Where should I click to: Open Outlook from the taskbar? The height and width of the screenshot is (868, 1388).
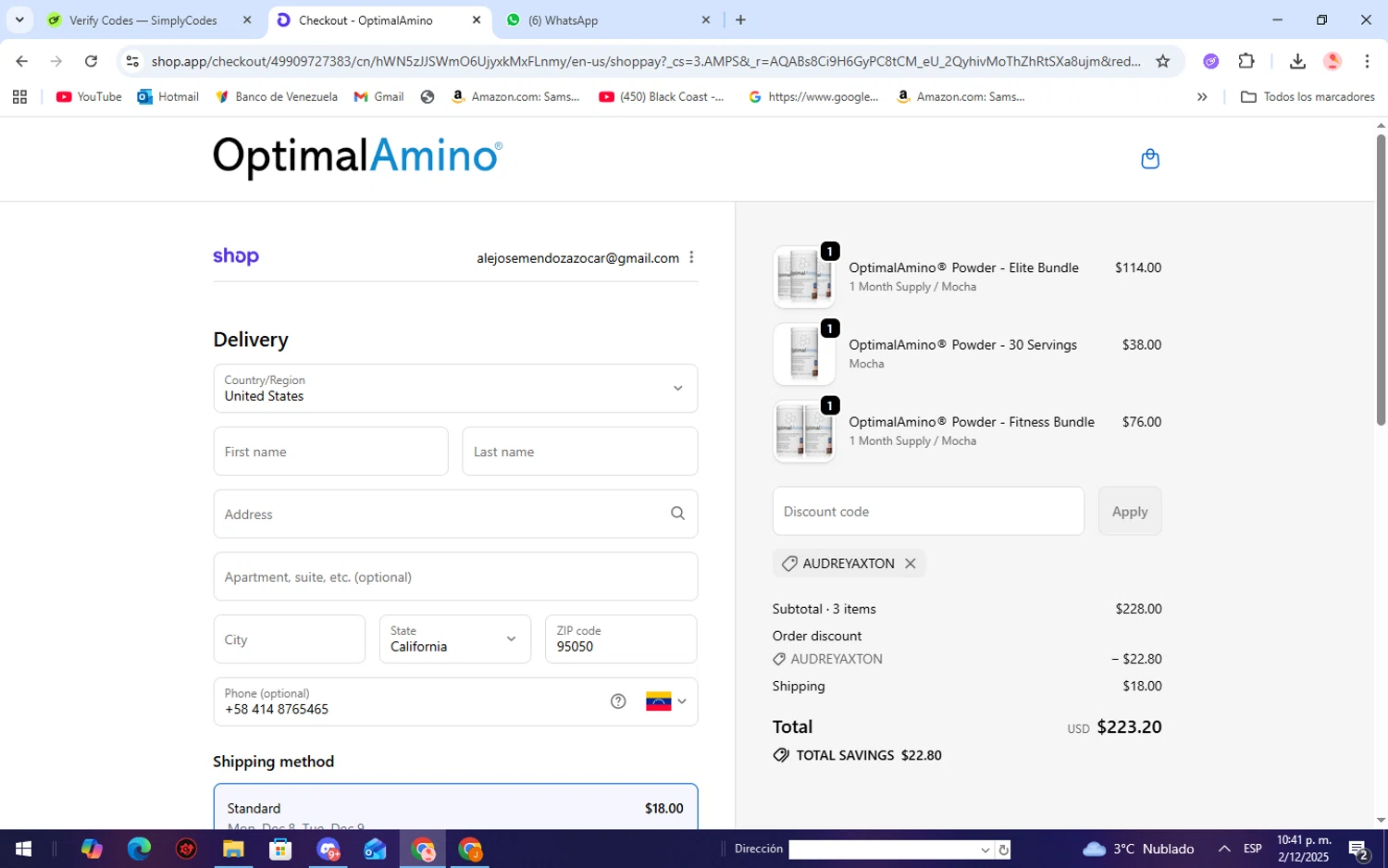tap(375, 849)
